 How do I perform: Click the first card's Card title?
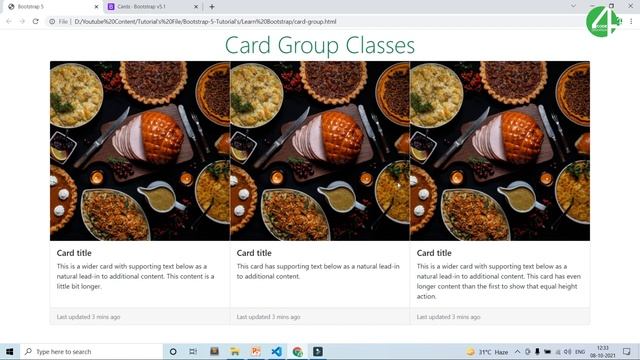tap(74, 253)
